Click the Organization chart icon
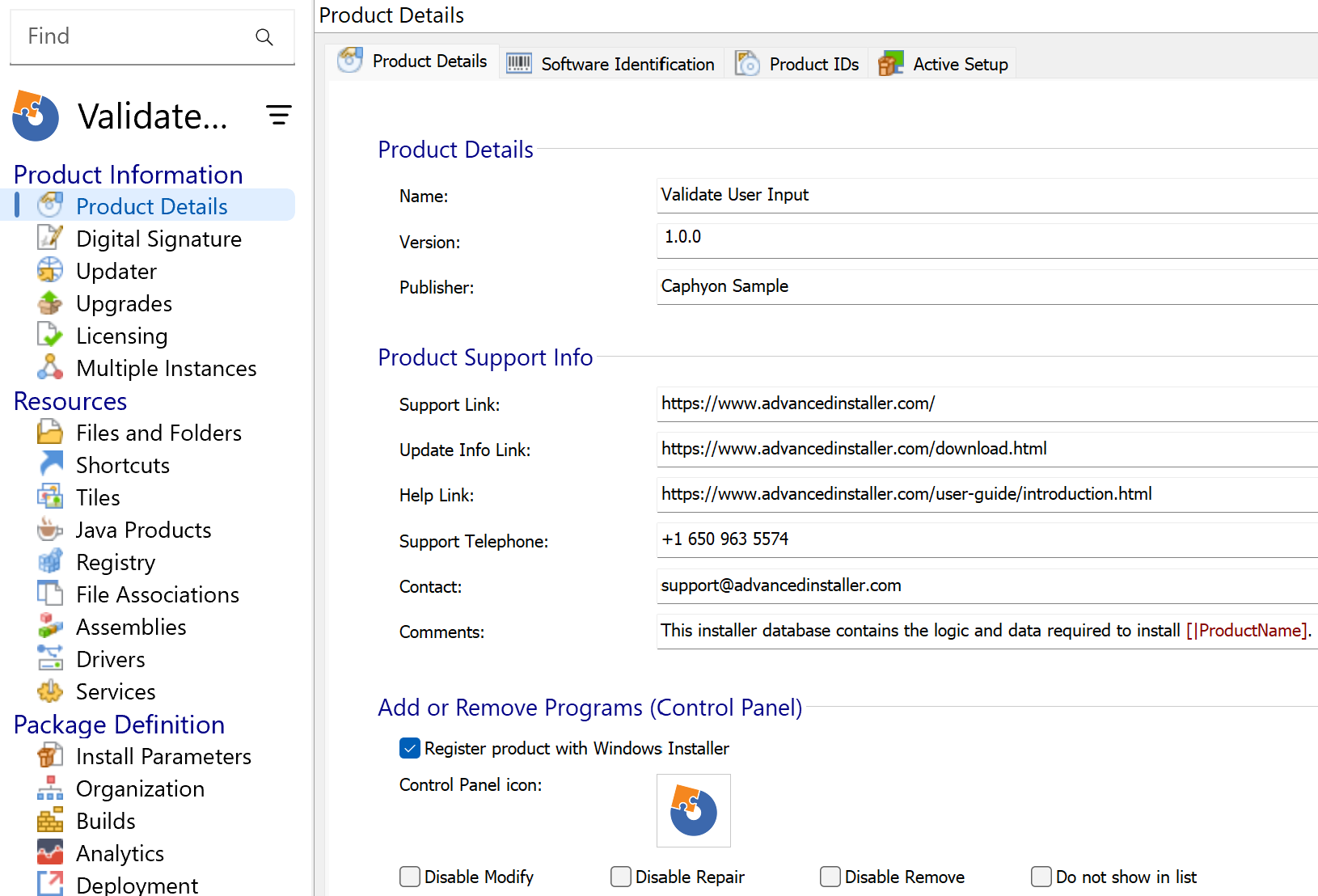 [x=50, y=788]
